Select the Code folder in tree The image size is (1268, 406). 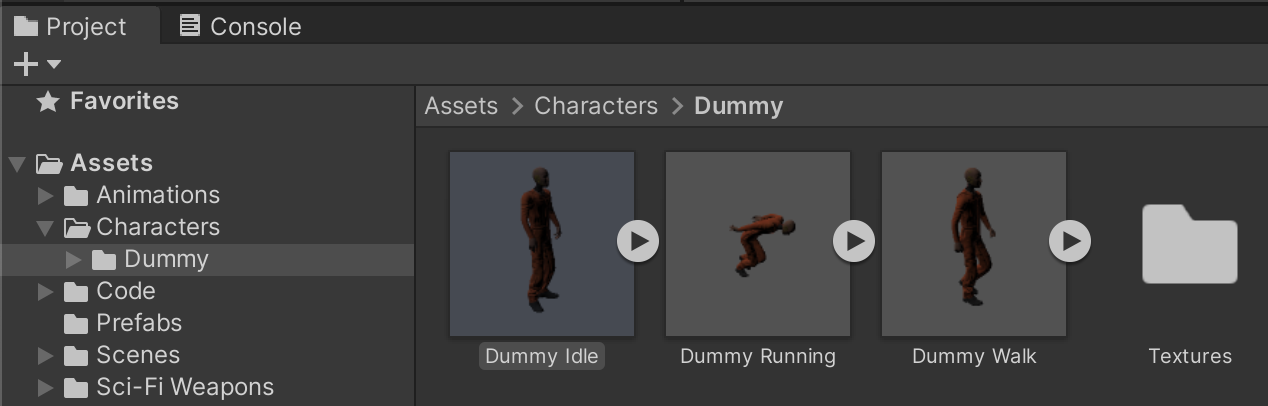click(x=125, y=291)
